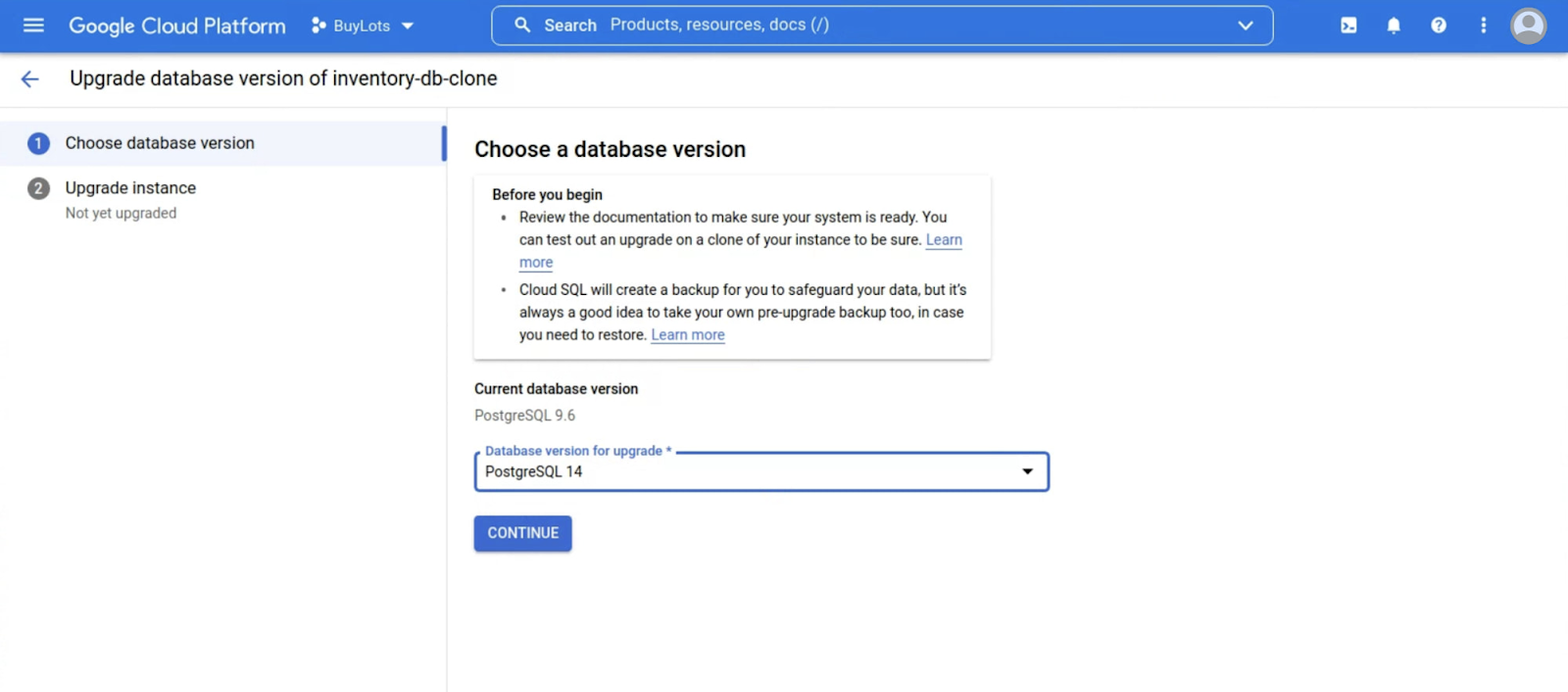This screenshot has width=1568, height=692.
Task: Go back with the left arrow
Action: 30,79
